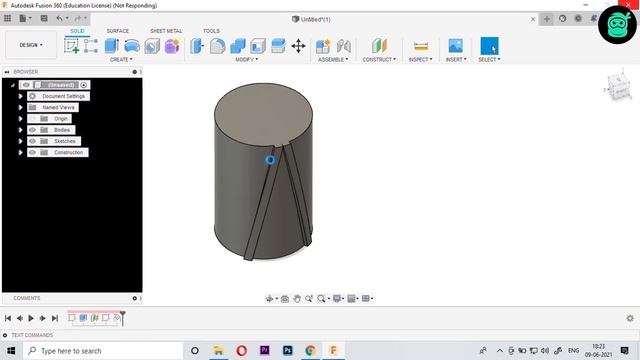The height and width of the screenshot is (360, 640).
Task: Jump to timeline beginning
Action: point(8,318)
